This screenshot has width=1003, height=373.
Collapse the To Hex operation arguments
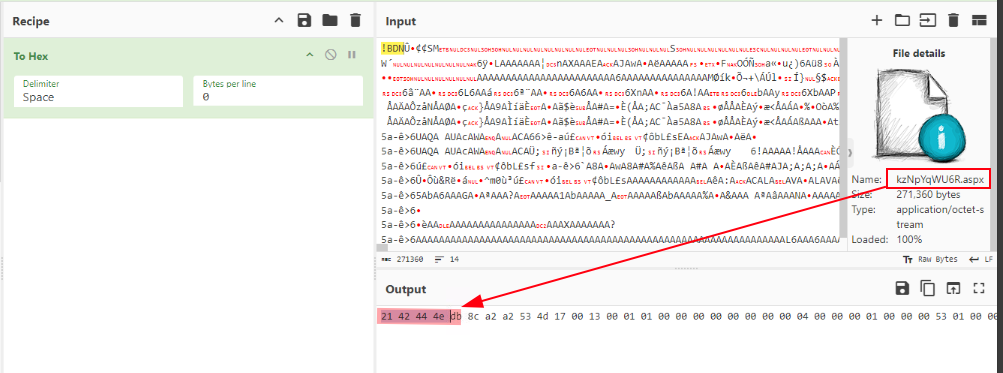[310, 55]
